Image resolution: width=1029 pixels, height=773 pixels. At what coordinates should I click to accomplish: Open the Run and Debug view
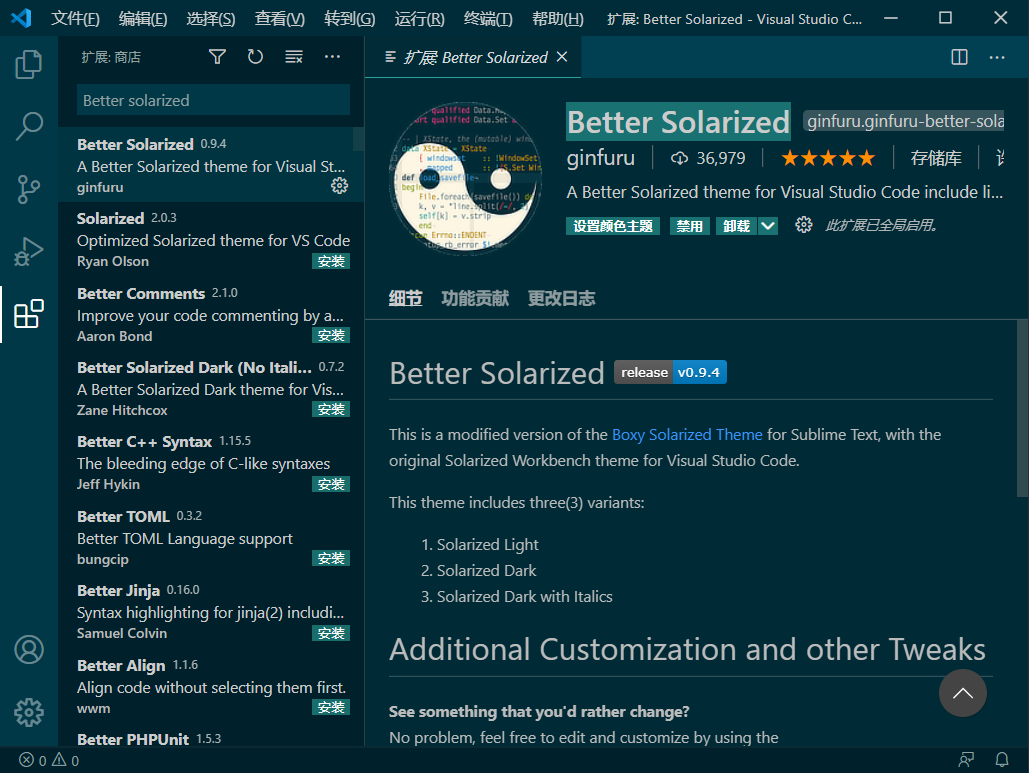coord(29,251)
